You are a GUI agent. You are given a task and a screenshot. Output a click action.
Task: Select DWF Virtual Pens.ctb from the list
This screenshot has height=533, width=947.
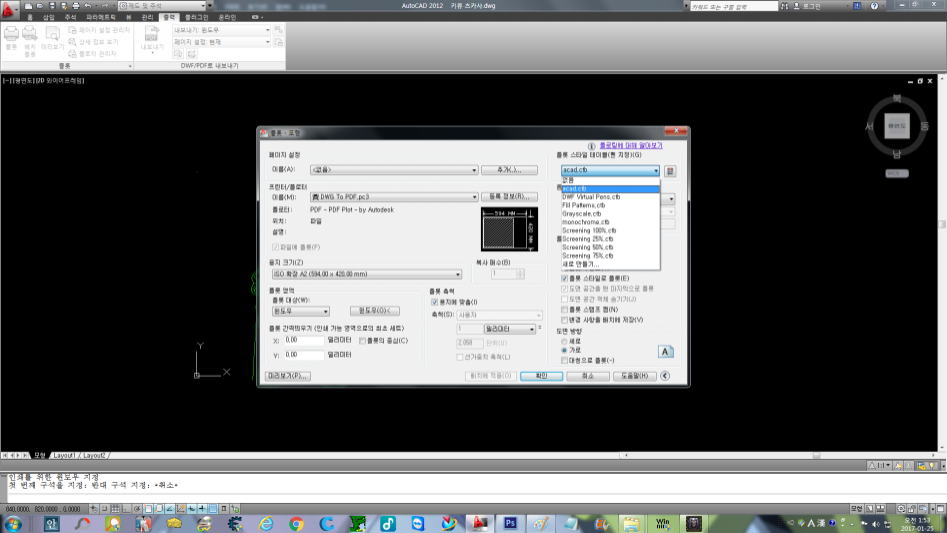point(610,197)
